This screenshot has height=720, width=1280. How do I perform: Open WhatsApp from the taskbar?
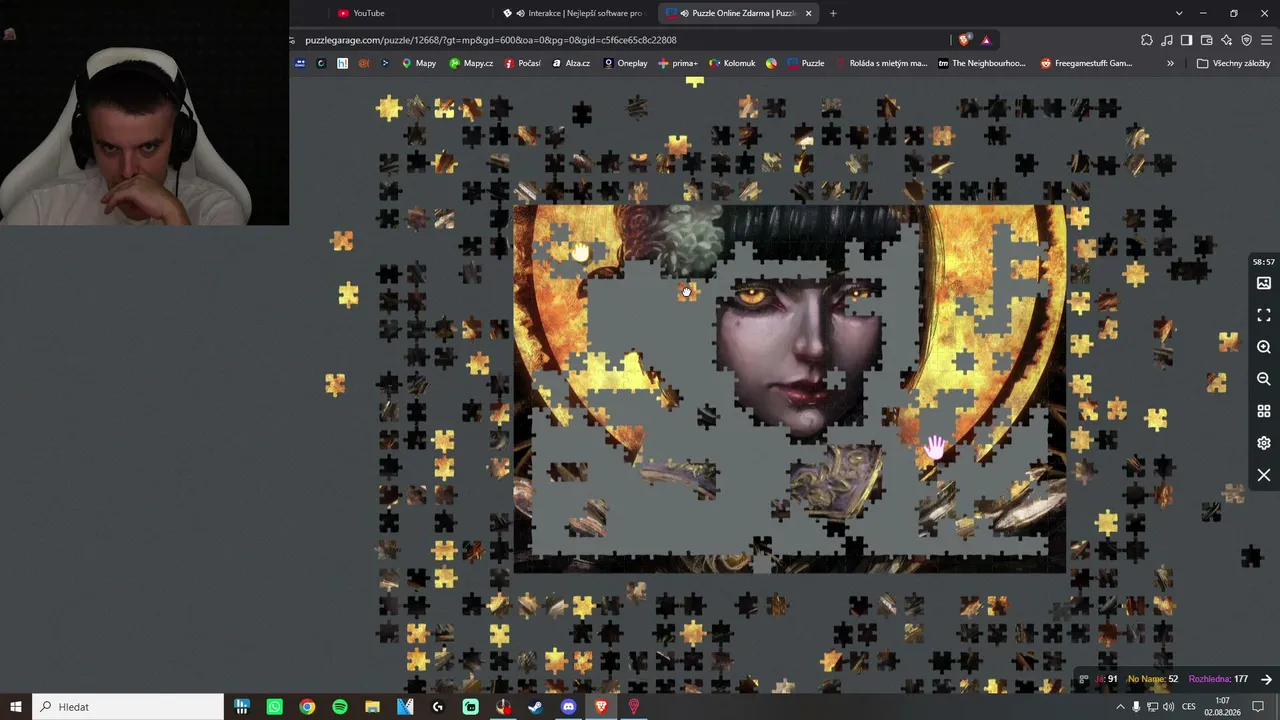tap(275, 707)
